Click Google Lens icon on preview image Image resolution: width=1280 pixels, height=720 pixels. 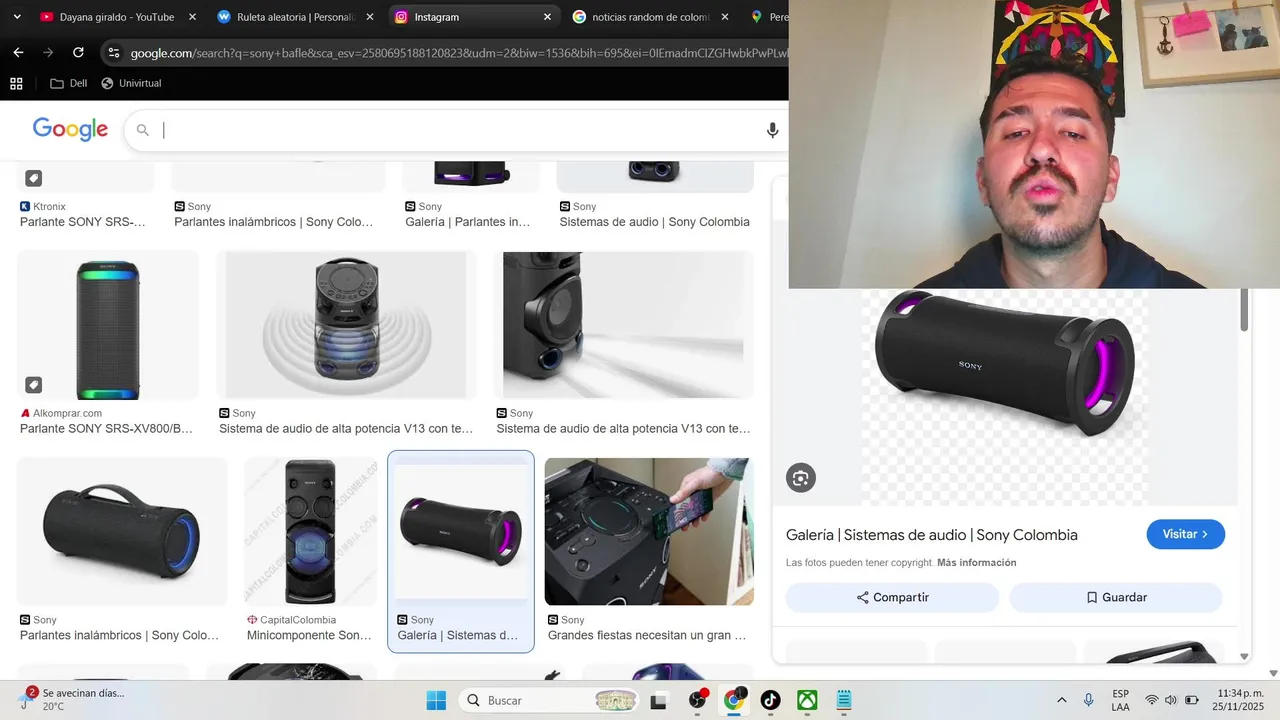(x=800, y=478)
